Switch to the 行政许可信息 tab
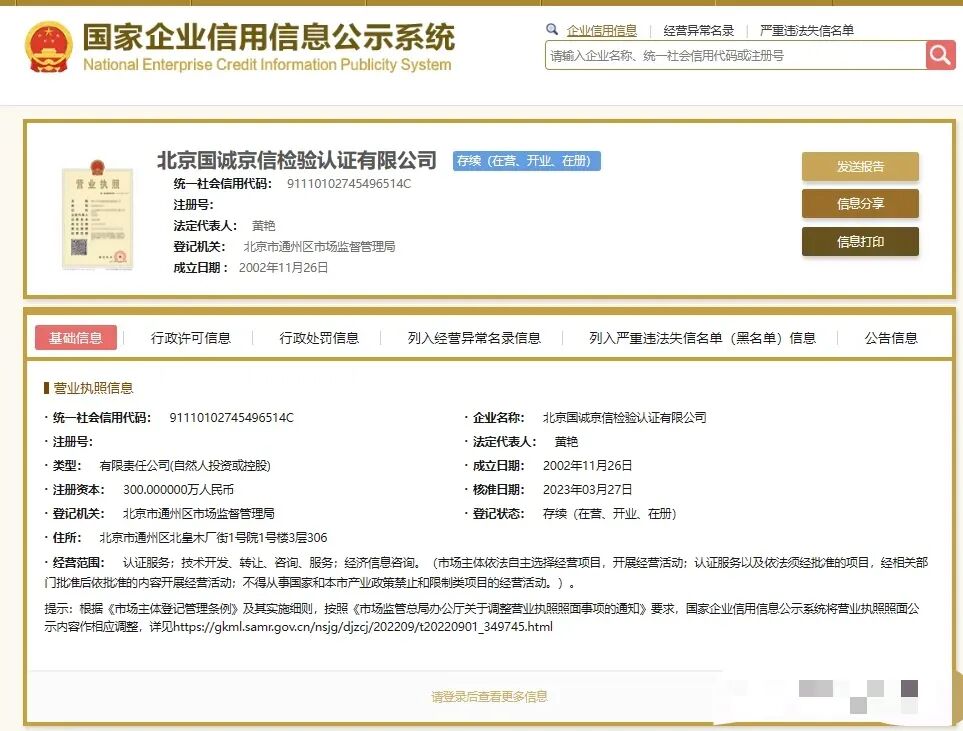The image size is (963, 731). pos(190,338)
